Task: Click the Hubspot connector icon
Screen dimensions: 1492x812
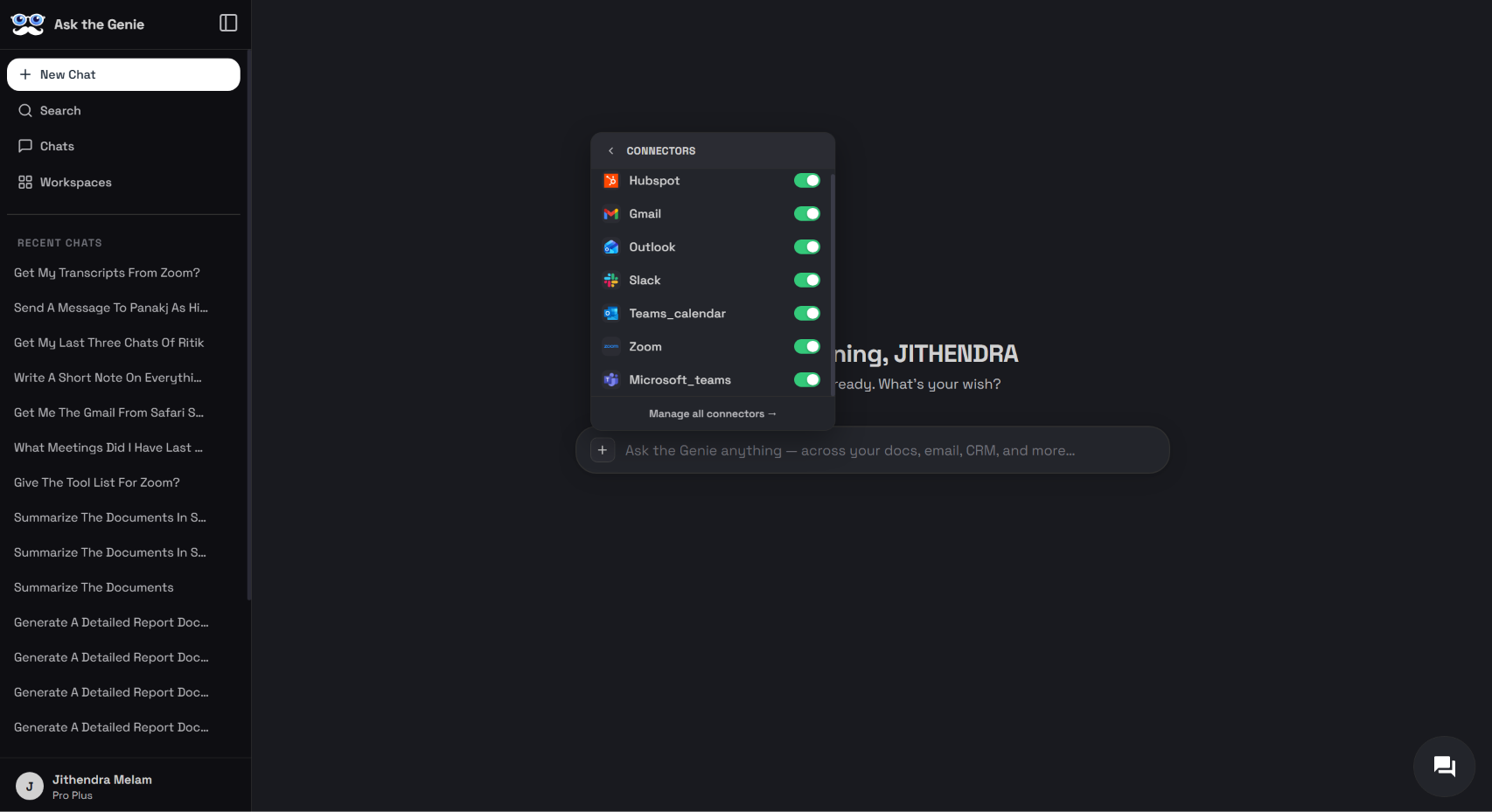Action: pyautogui.click(x=611, y=180)
